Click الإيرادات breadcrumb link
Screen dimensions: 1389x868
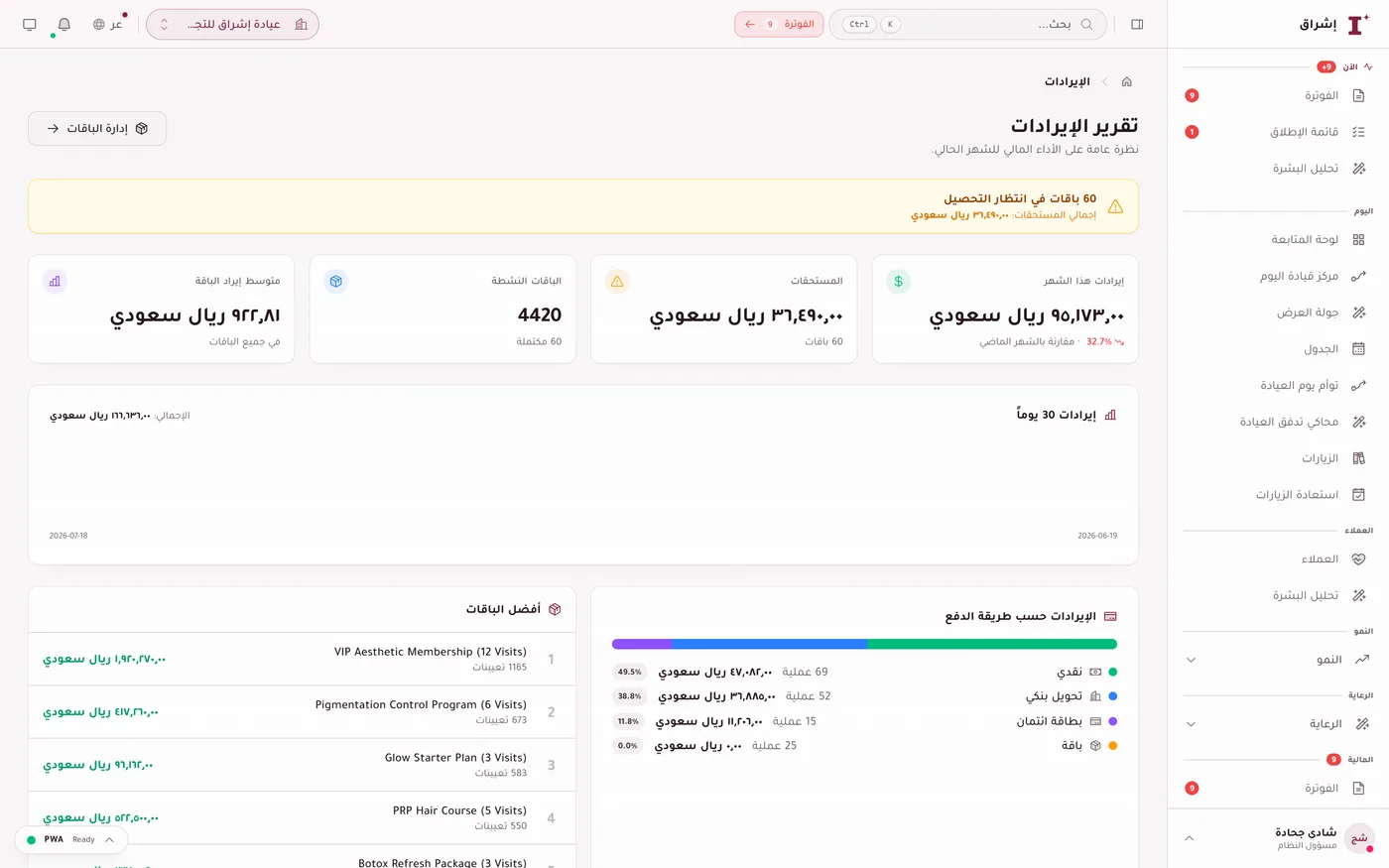[x=1067, y=81]
